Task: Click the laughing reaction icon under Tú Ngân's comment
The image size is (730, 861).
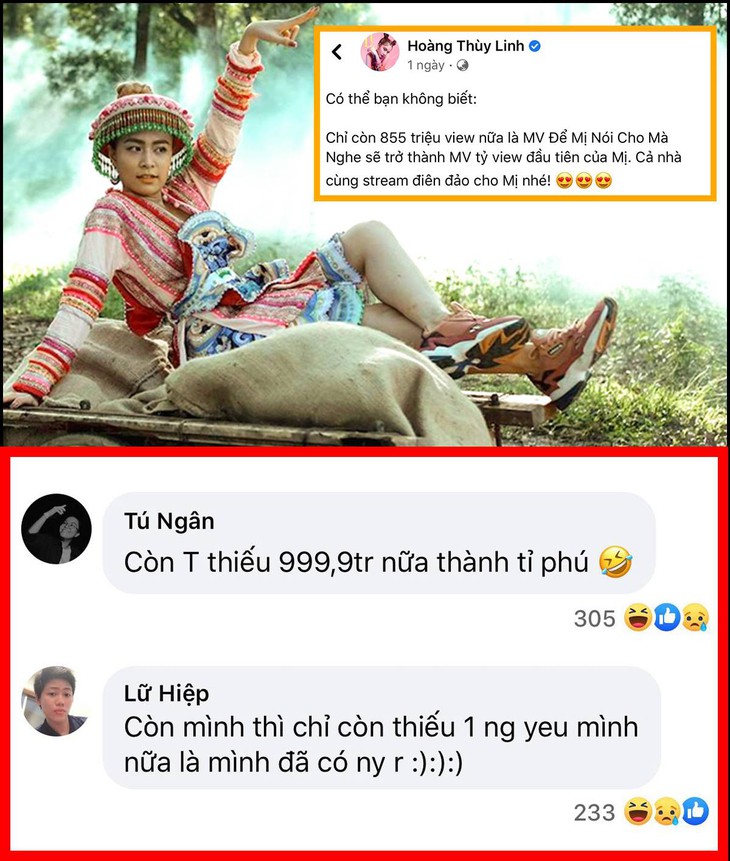Action: click(x=638, y=617)
